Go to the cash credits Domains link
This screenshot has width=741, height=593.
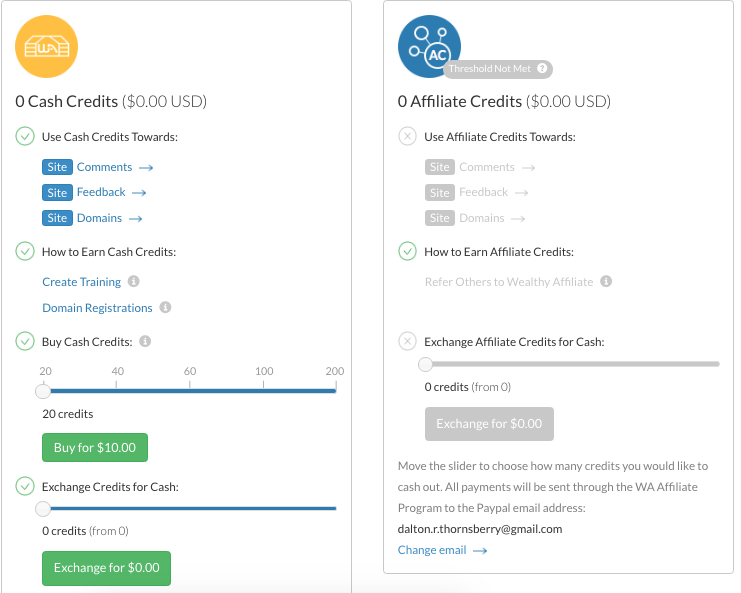(99, 218)
